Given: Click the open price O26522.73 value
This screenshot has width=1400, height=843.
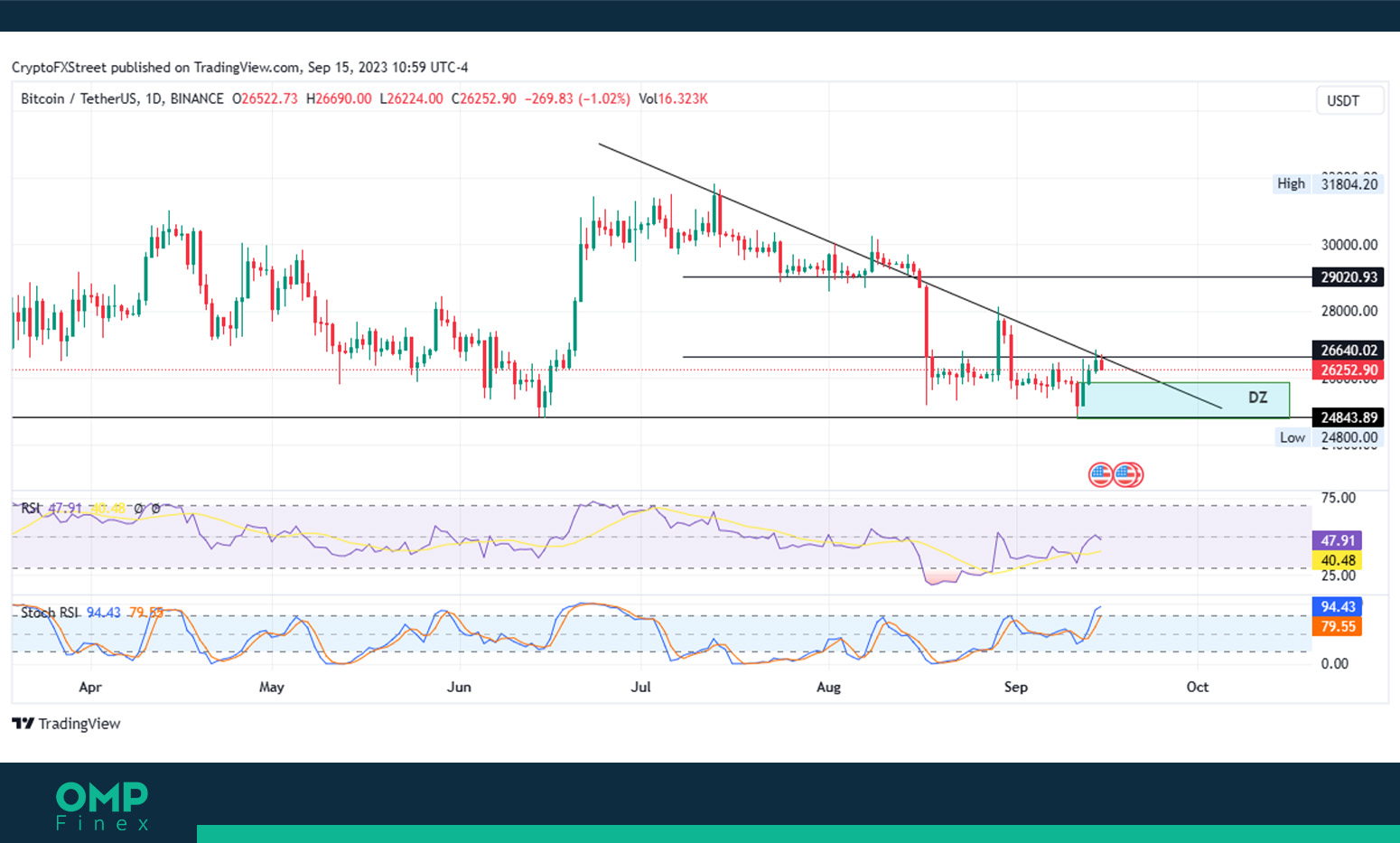Looking at the screenshot, I should (x=265, y=98).
